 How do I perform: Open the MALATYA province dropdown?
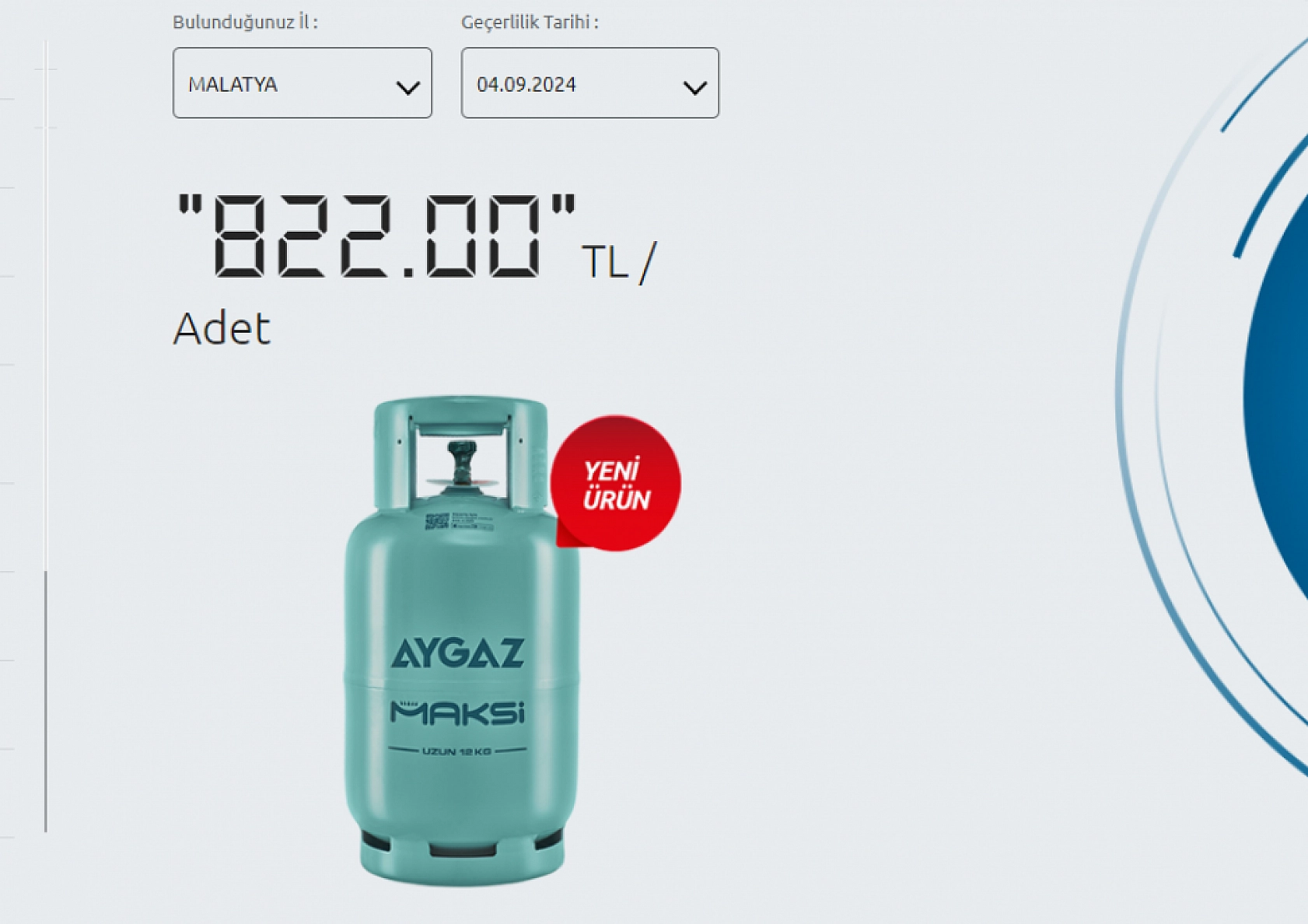tap(302, 82)
